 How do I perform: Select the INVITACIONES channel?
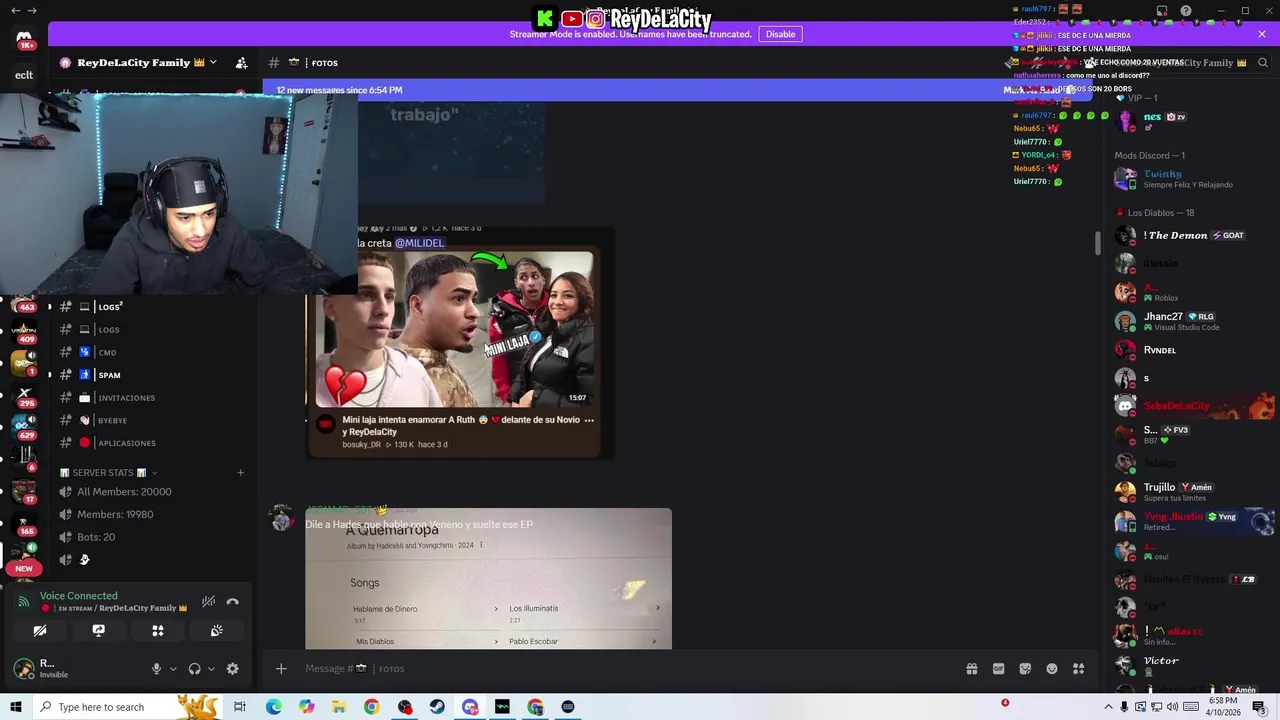pos(150,398)
